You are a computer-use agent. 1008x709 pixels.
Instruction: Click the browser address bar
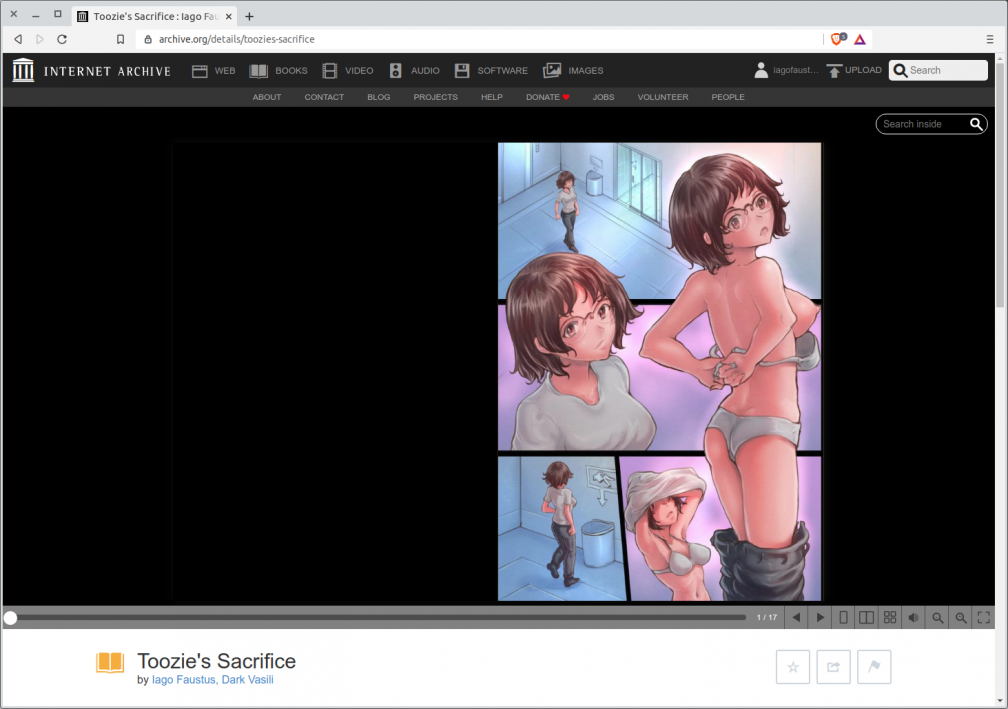click(x=479, y=39)
